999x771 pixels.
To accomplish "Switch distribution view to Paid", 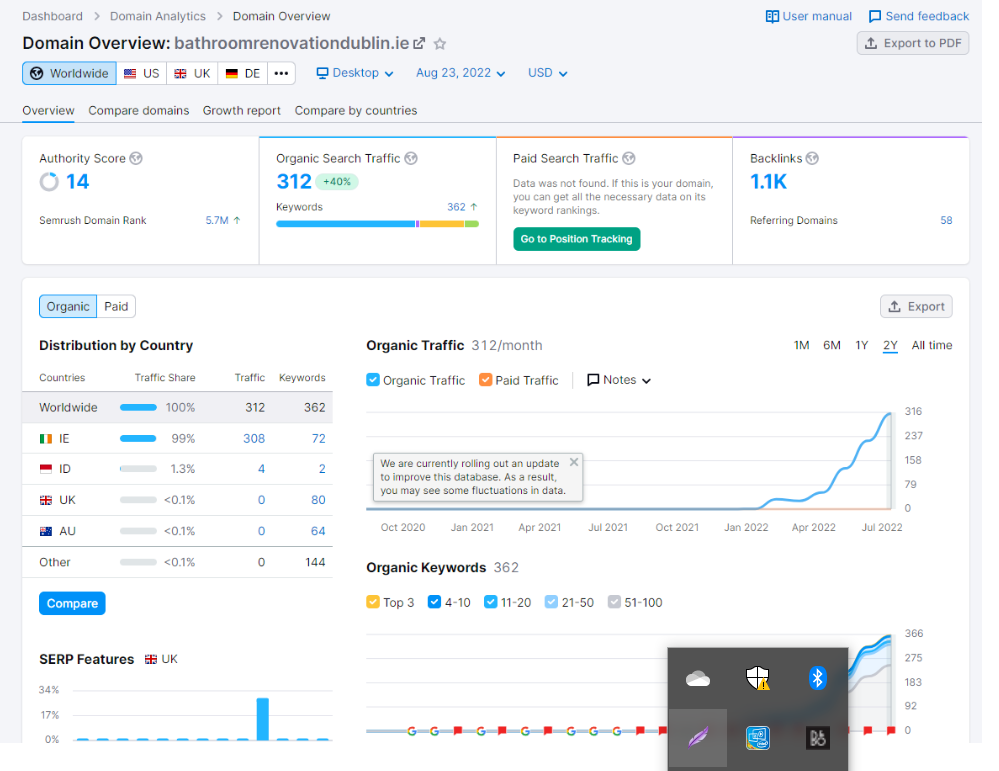I will (x=116, y=306).
